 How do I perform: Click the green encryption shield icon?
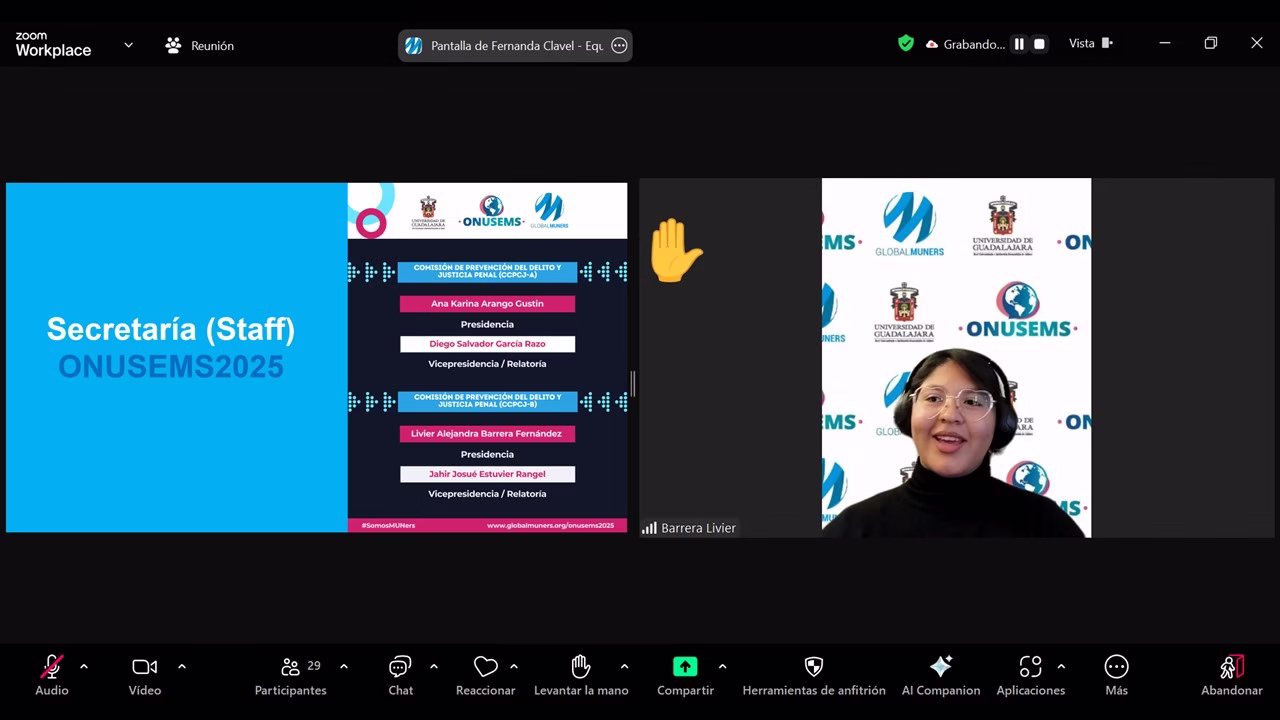(x=906, y=44)
